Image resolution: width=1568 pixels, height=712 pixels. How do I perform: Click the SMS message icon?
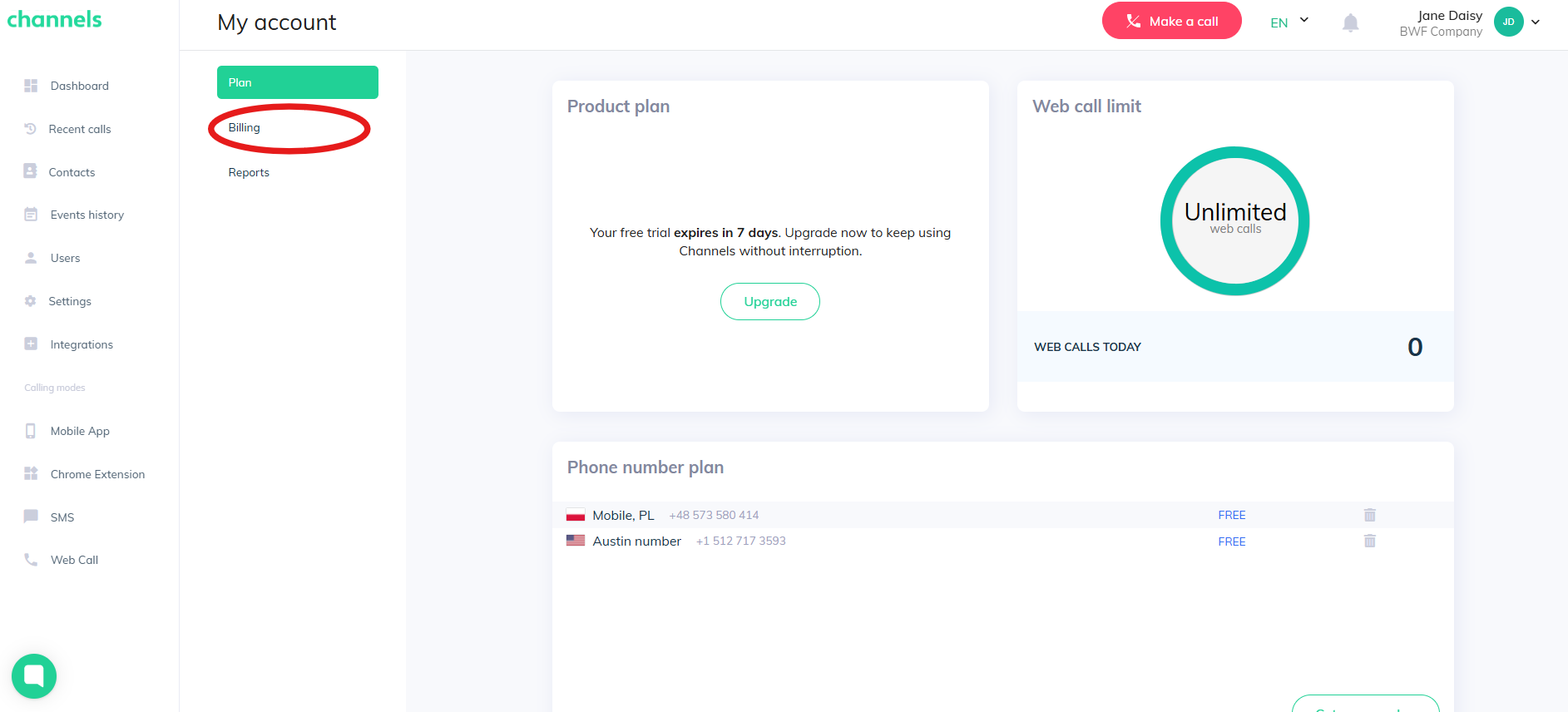tap(31, 517)
